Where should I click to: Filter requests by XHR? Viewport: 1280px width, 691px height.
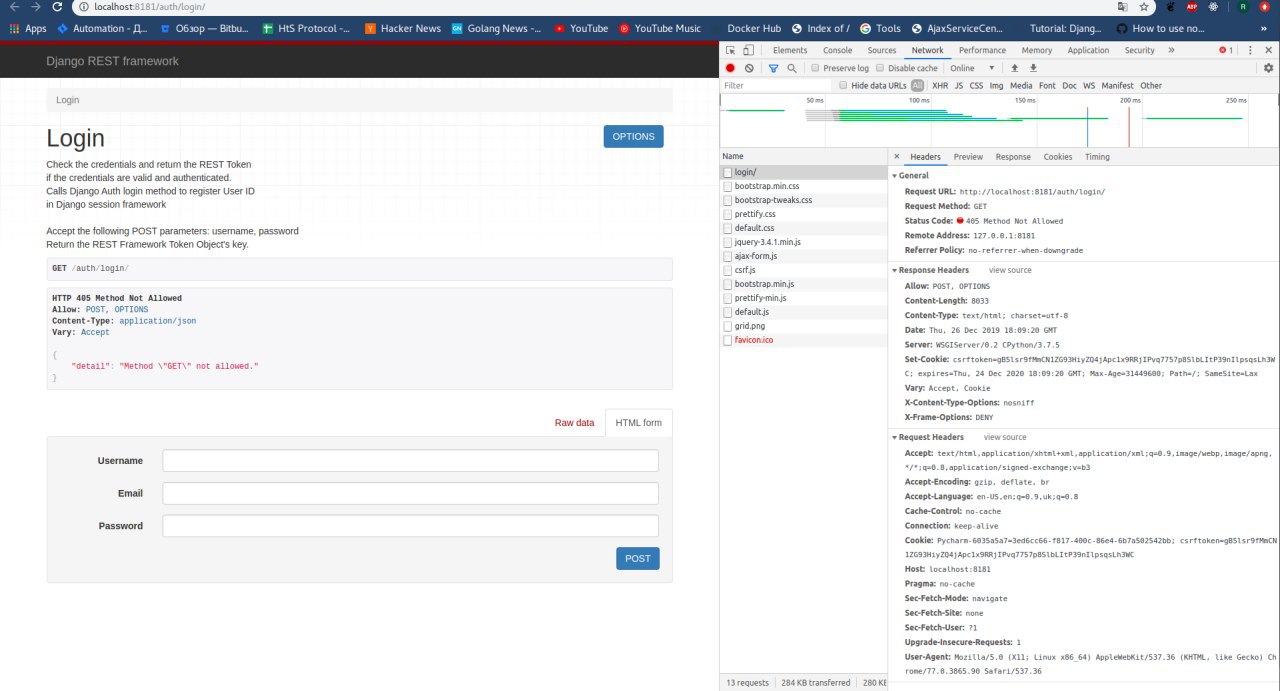940,86
